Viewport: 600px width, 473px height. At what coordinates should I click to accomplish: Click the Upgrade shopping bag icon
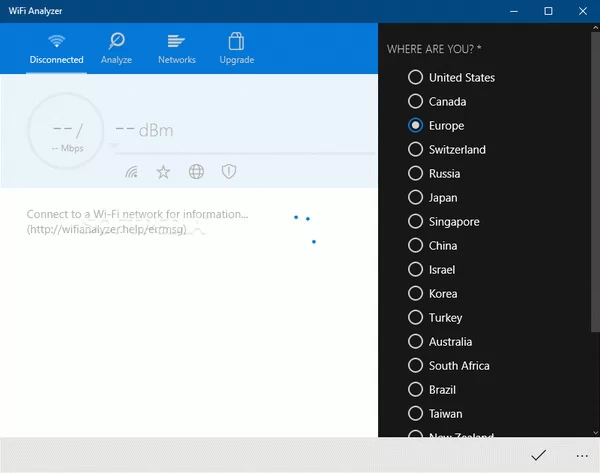tap(236, 42)
